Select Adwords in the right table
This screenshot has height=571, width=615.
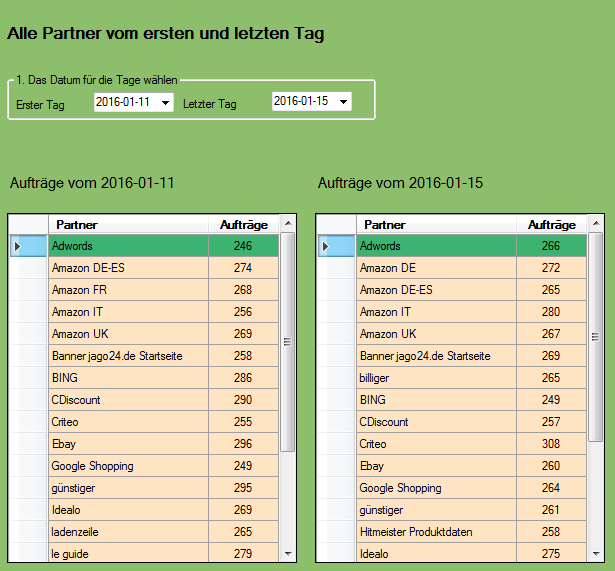(x=436, y=246)
